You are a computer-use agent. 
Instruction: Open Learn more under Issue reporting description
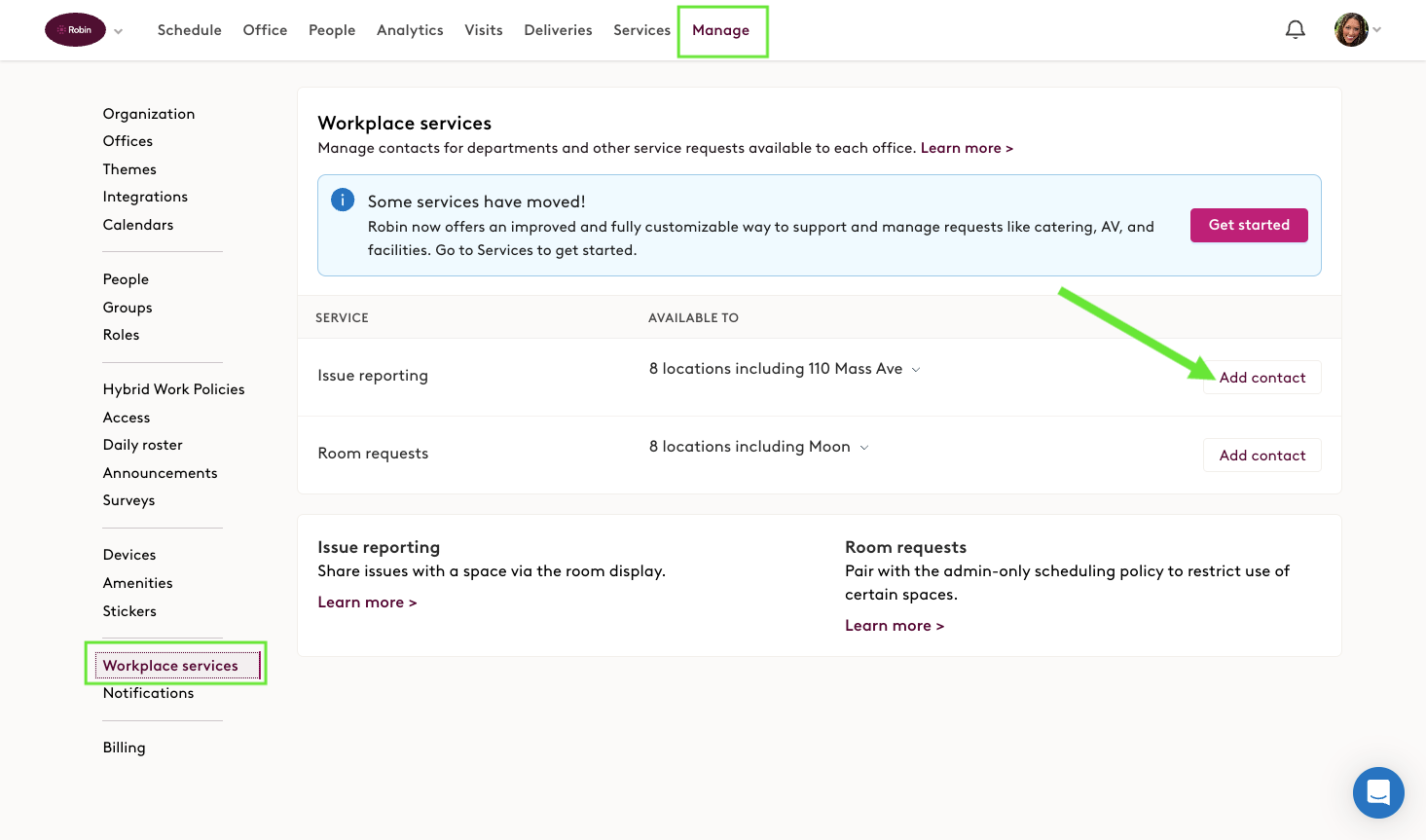pyautogui.click(x=367, y=603)
